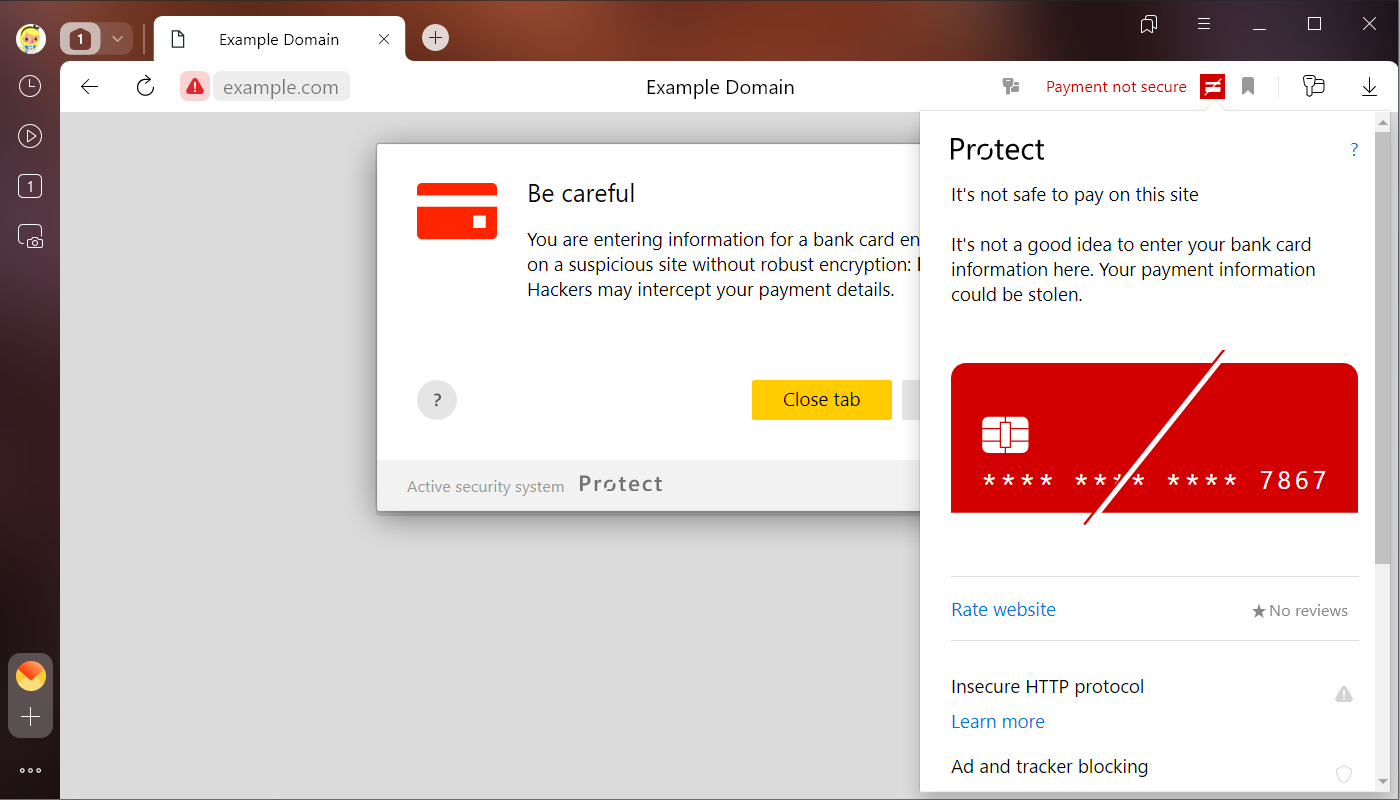
Task: Click the question mark help button in dialog
Action: pos(437,400)
